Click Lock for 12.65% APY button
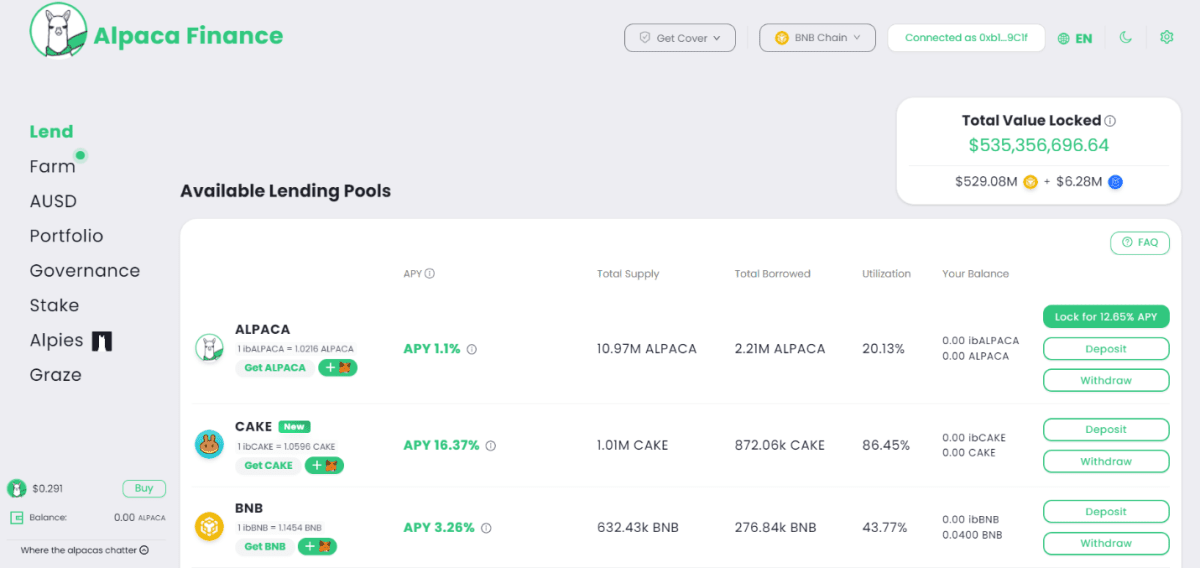Image resolution: width=1200 pixels, height=568 pixels. 1106,317
